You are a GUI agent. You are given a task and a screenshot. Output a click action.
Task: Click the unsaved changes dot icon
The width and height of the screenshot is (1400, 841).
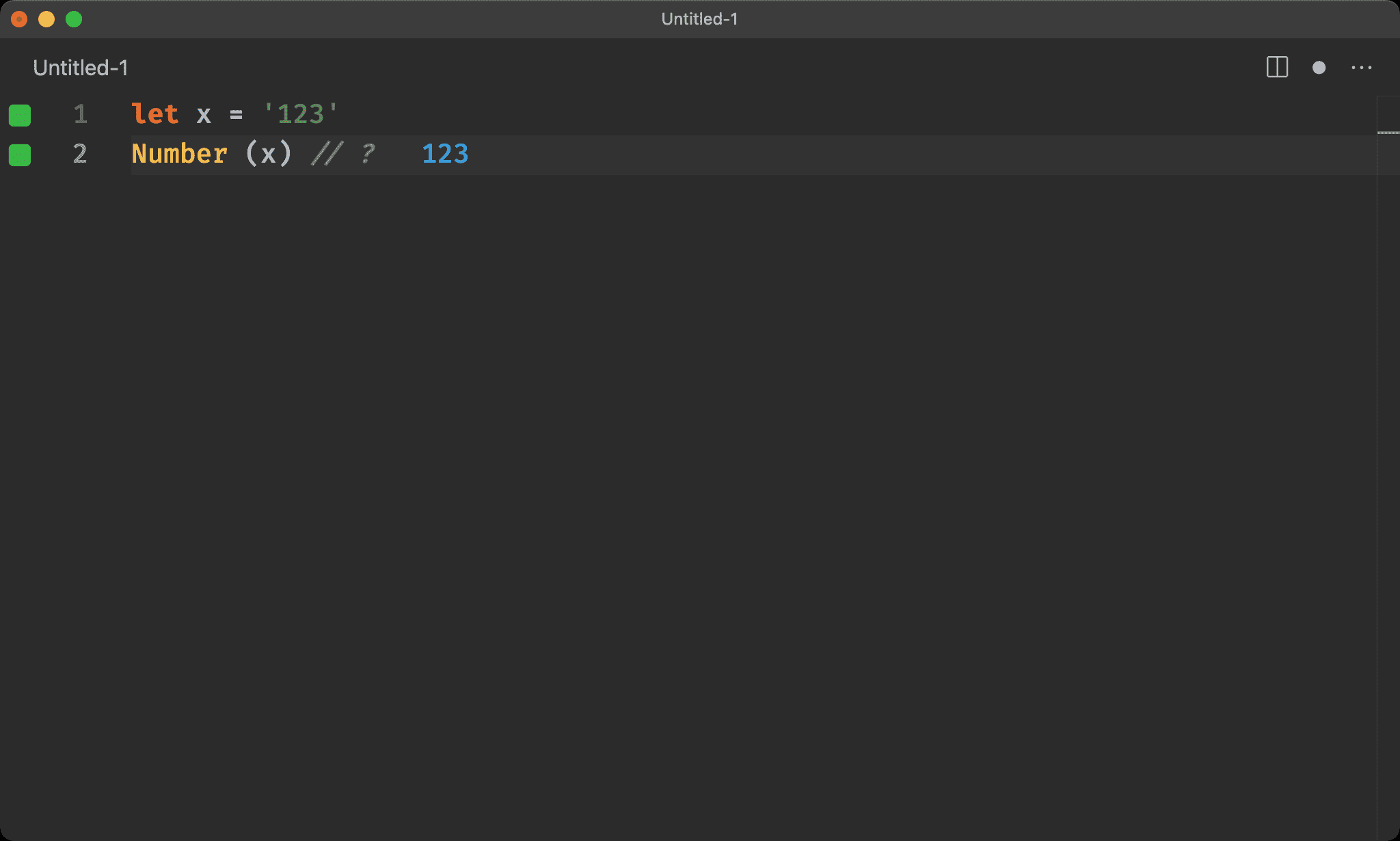click(x=1319, y=68)
